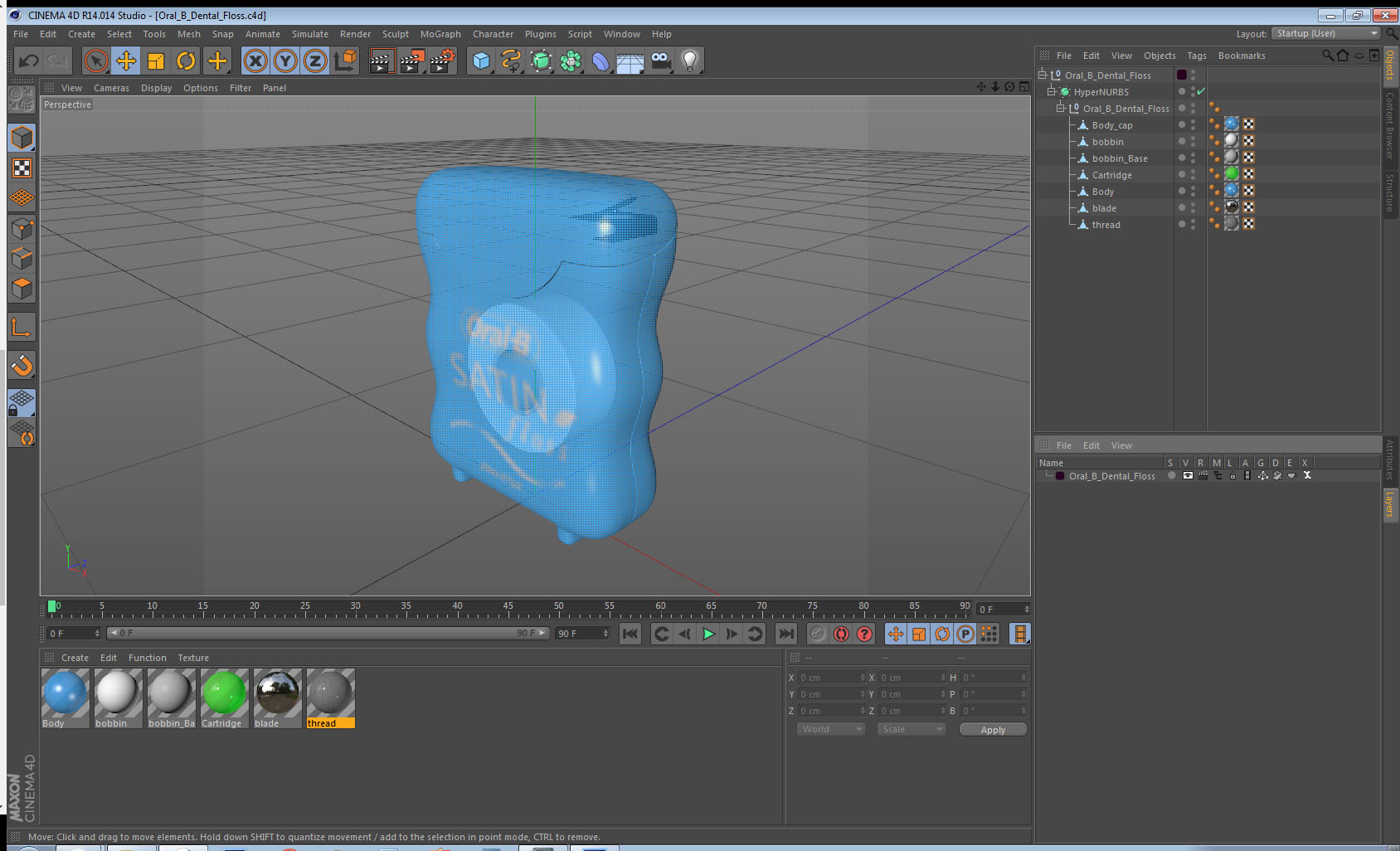
Task: Toggle Z axis lock
Action: pos(315,61)
